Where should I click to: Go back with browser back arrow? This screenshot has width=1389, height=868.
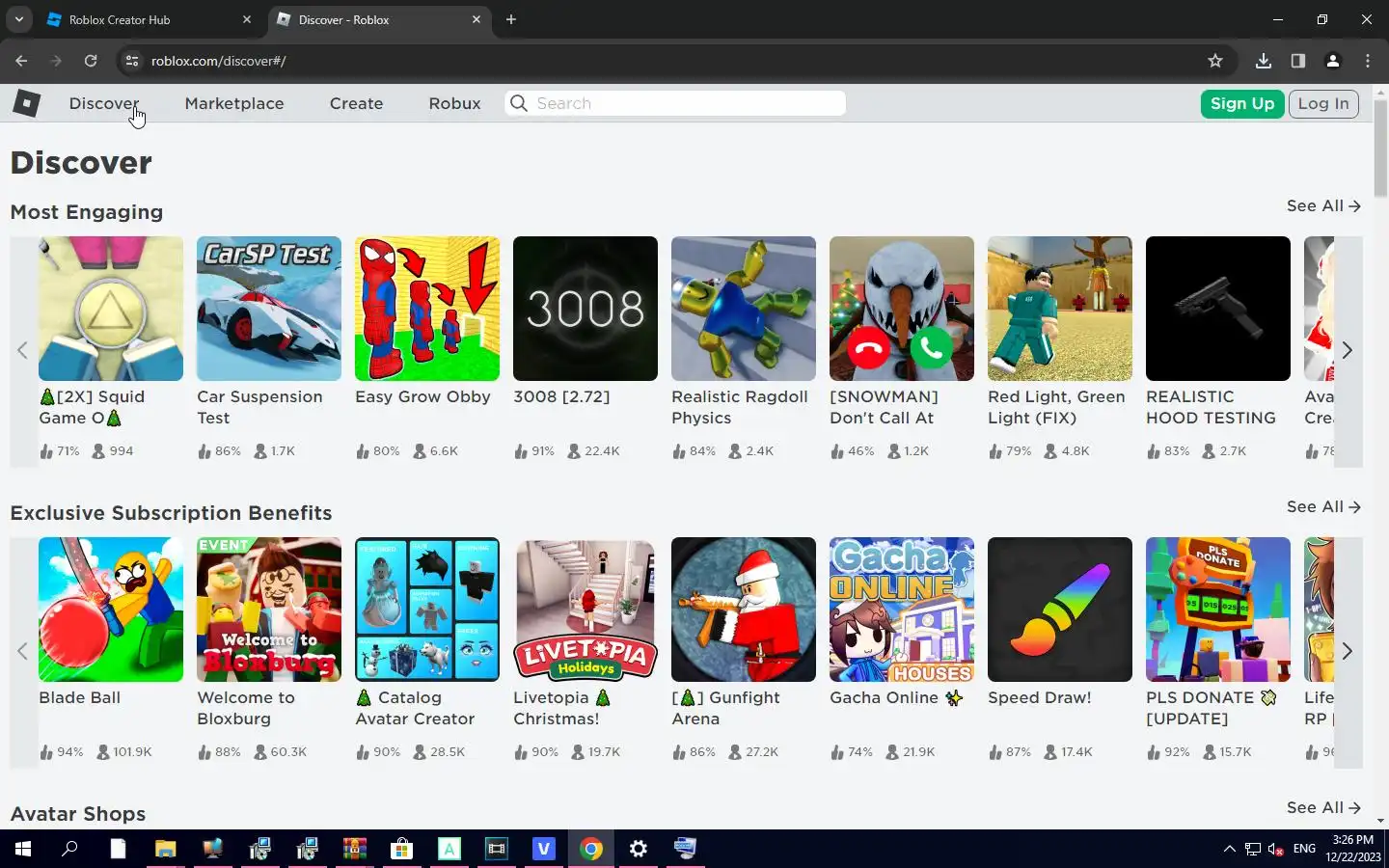[x=21, y=61]
